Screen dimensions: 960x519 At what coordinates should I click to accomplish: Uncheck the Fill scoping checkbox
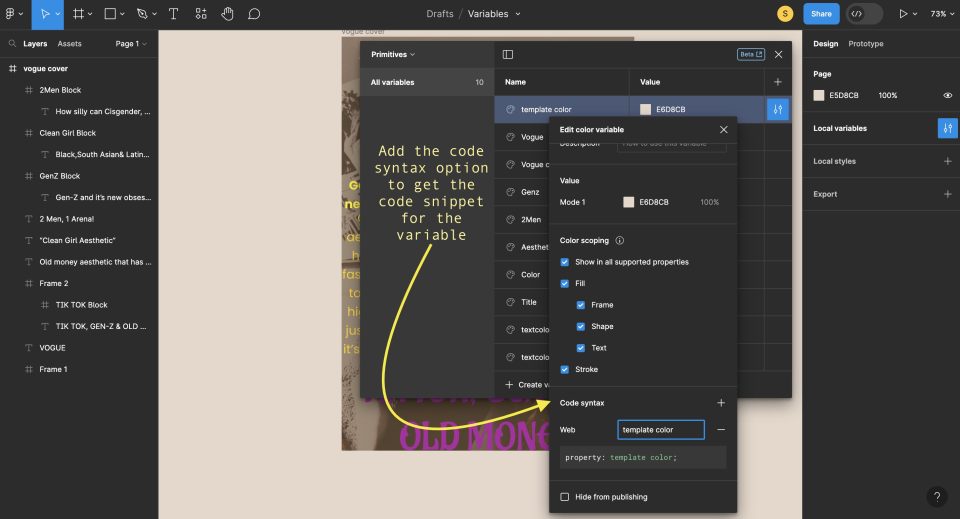tap(564, 283)
